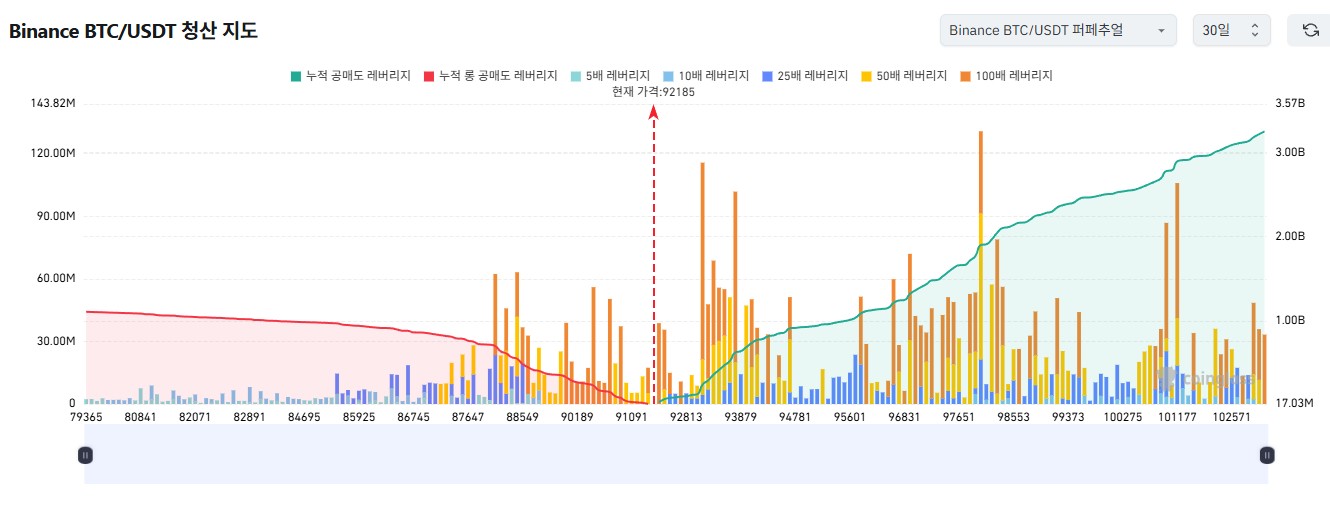Click the Binance BTC/USDT 청산 지도 title
The height and width of the screenshot is (520, 1330).
[x=134, y=31]
